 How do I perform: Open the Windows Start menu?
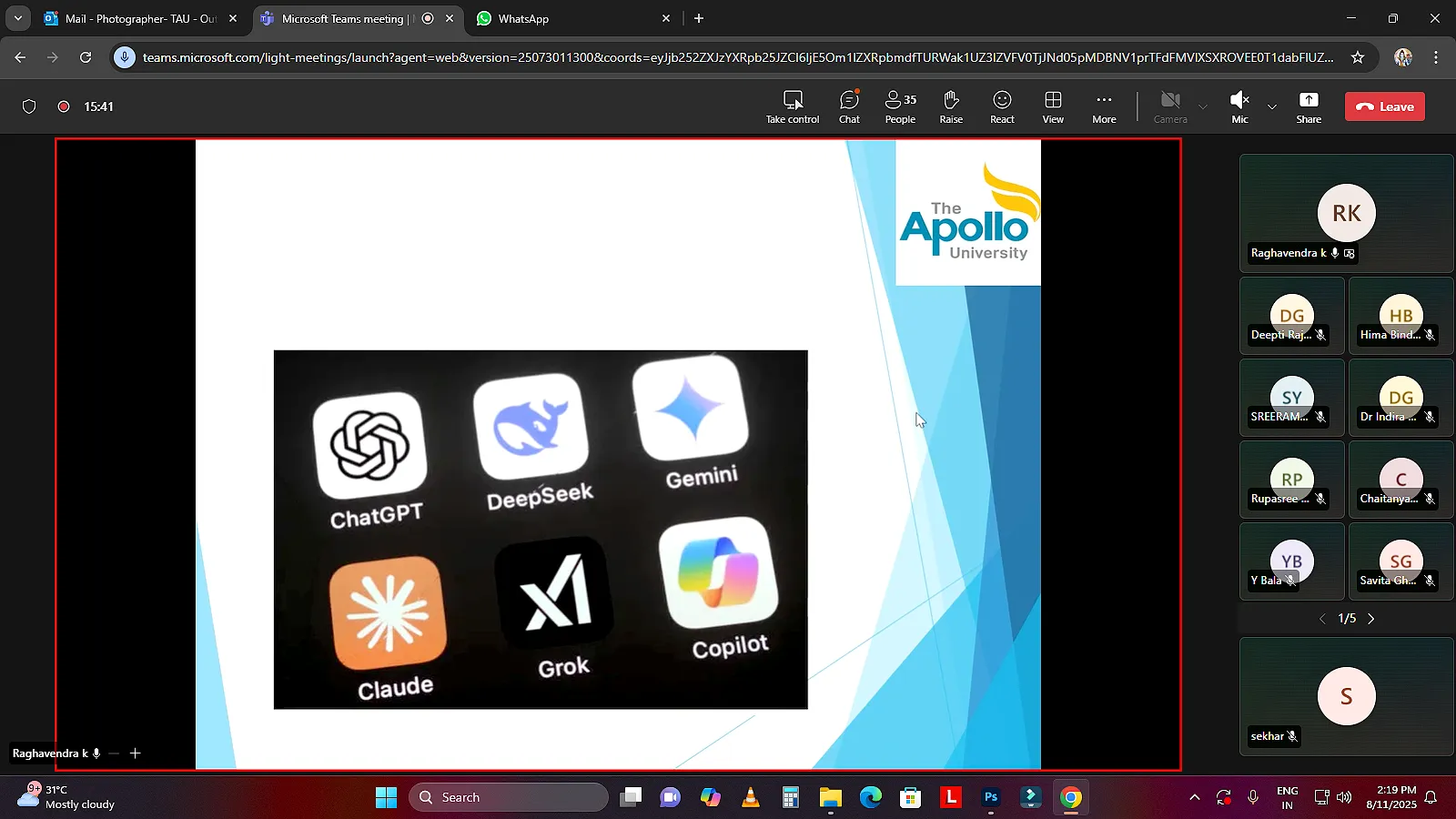click(386, 797)
